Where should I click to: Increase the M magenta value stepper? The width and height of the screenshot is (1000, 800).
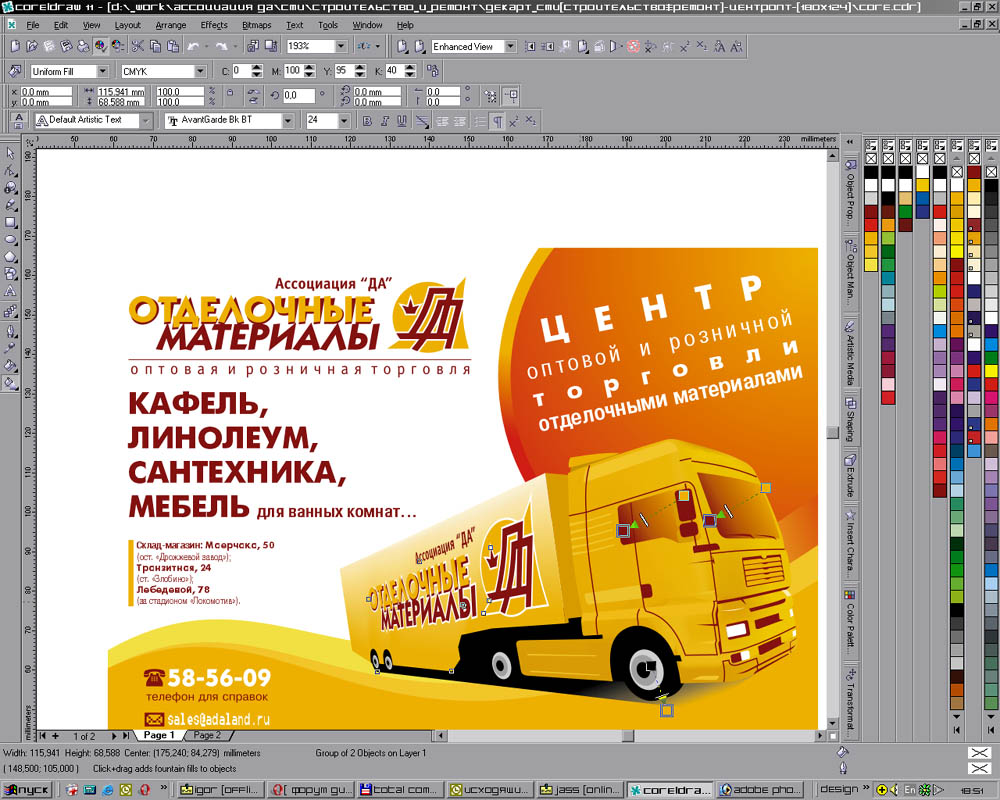(x=310, y=67)
